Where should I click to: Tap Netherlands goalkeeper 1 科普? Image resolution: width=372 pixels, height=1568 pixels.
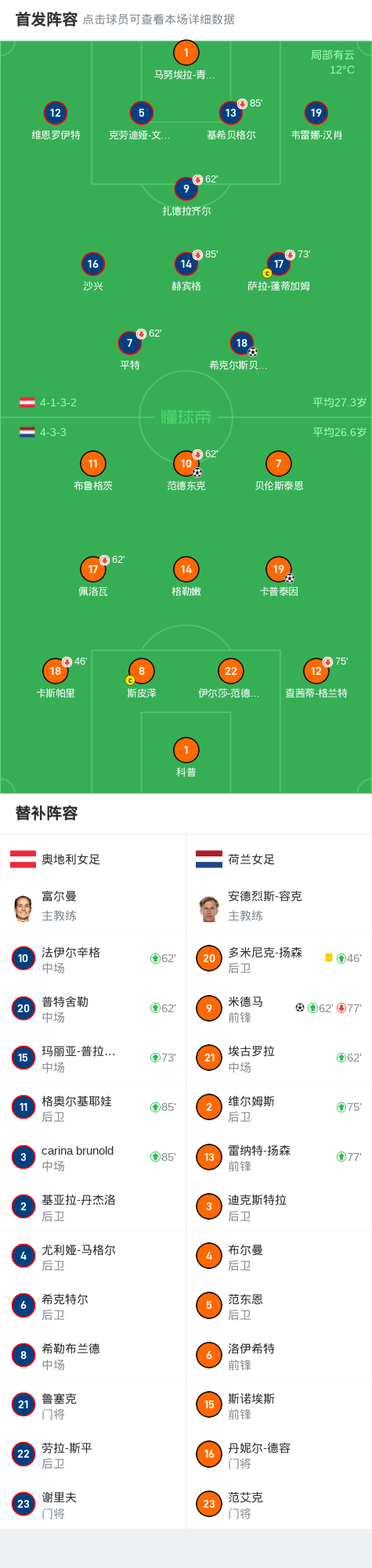(x=186, y=751)
